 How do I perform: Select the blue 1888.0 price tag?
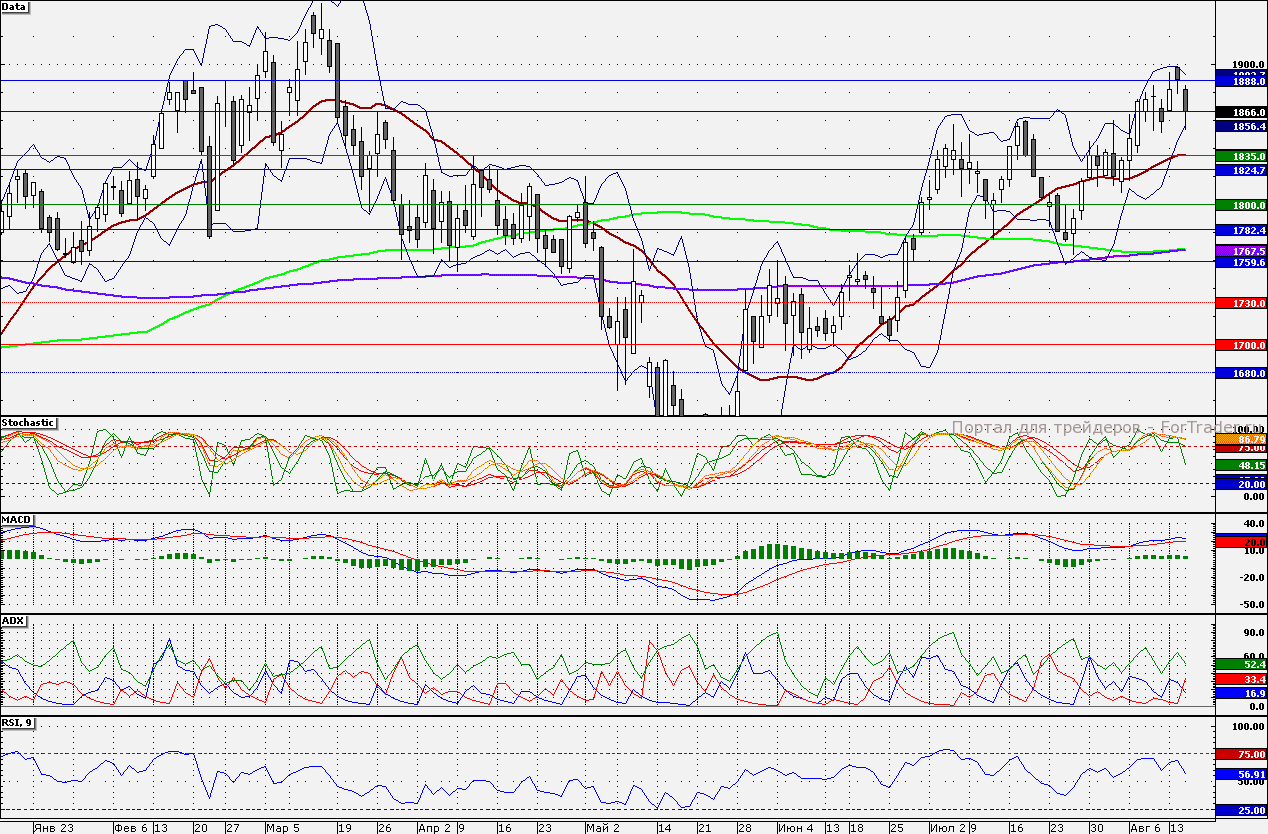point(1240,82)
